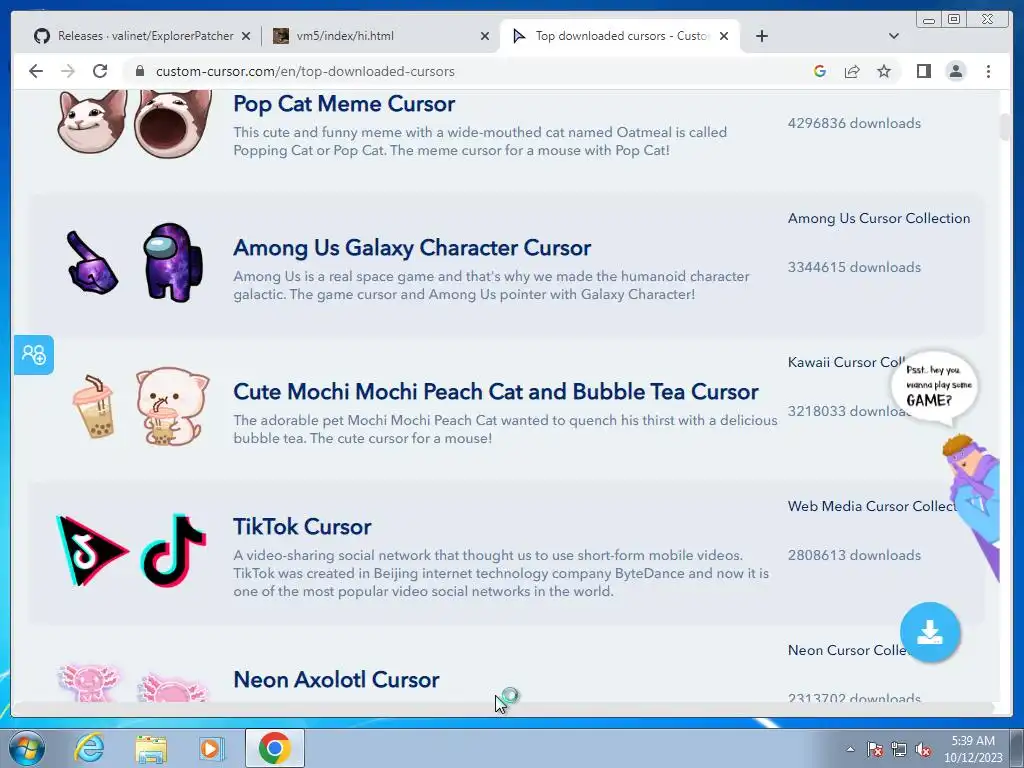Open Among Us Cursor Collection link
This screenshot has height=768, width=1024.
(878, 218)
